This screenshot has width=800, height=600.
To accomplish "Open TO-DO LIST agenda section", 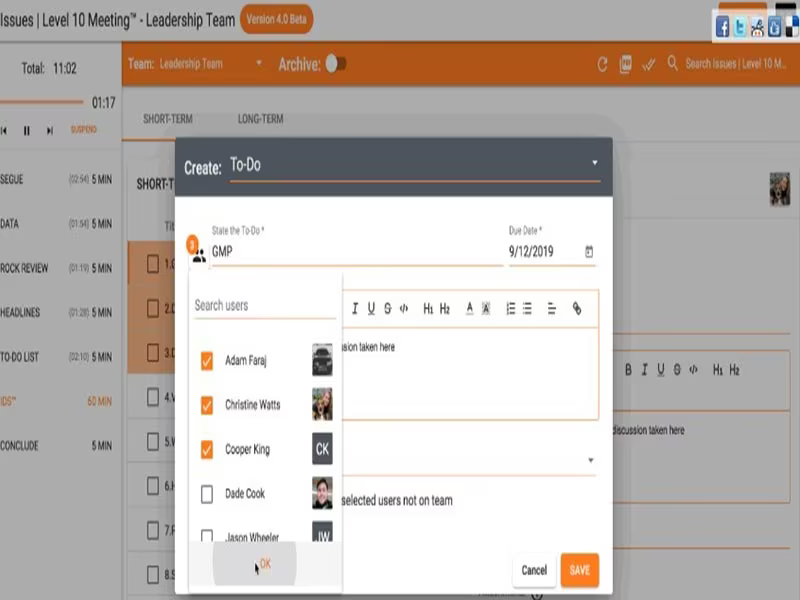I will tap(56, 357).
